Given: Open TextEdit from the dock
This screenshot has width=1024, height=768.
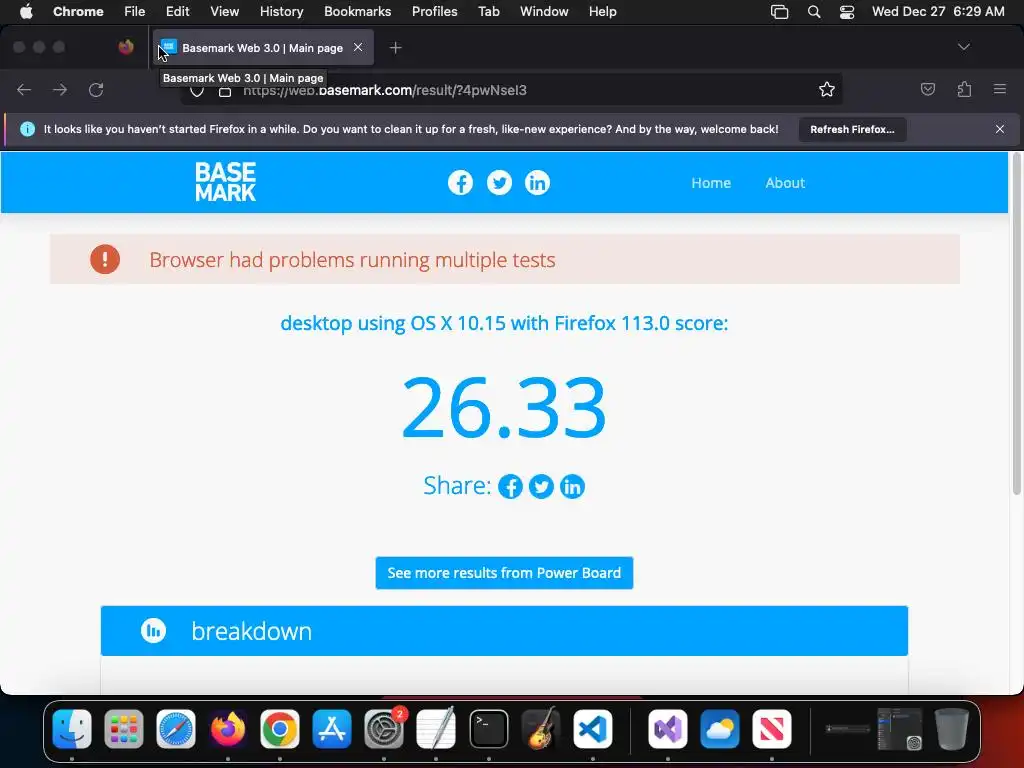Looking at the screenshot, I should 436,729.
